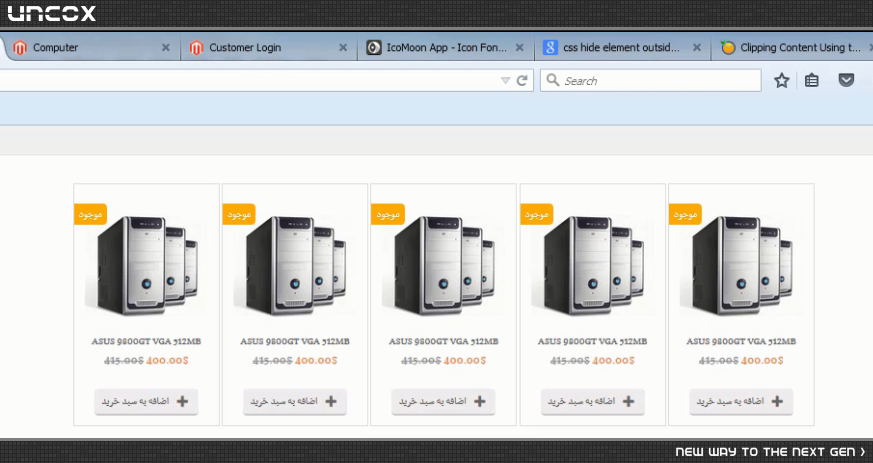Show bookmarks list icon
873x463 pixels.
[812, 81]
